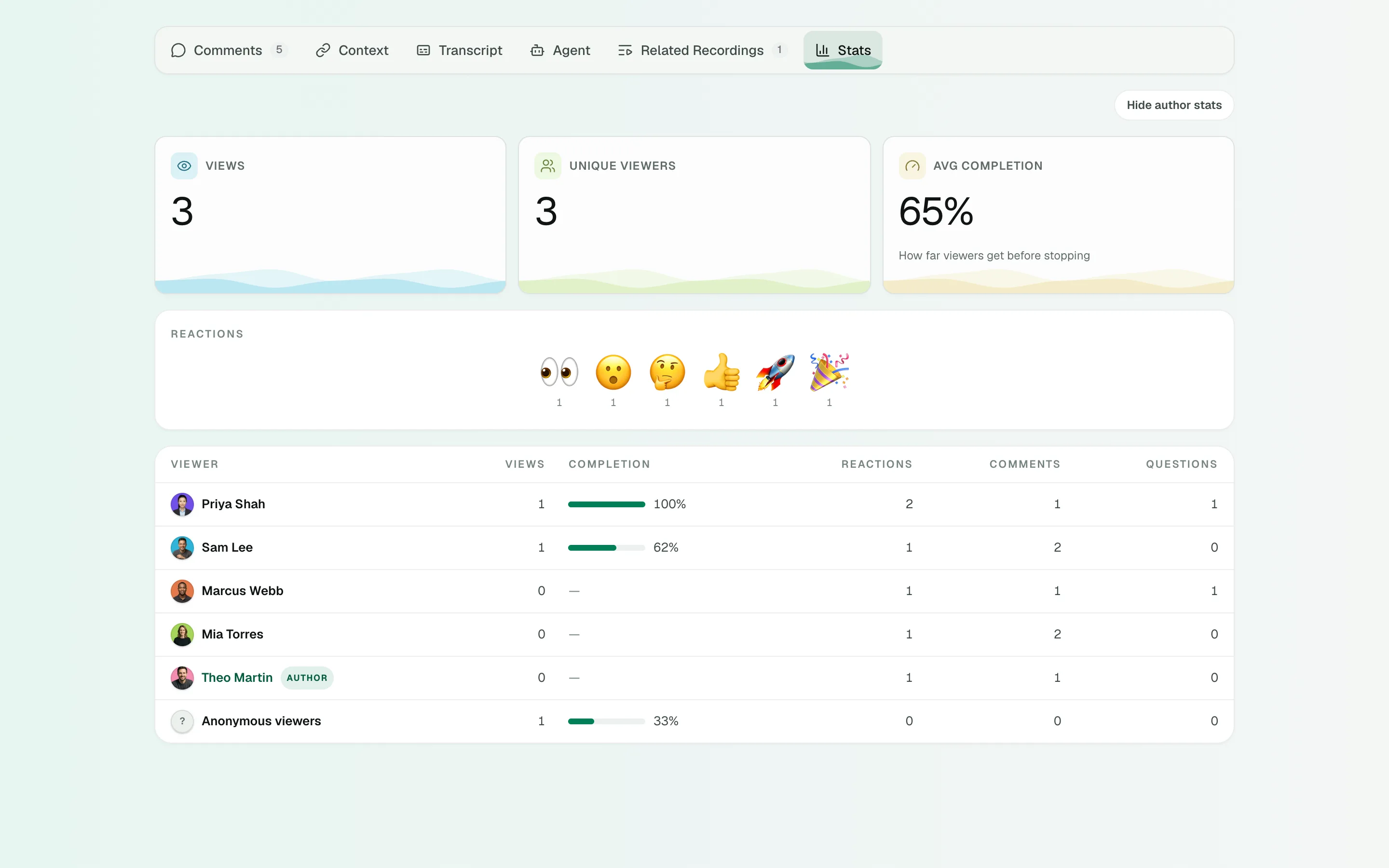Click the Questions column header
The height and width of the screenshot is (868, 1389).
1181,464
